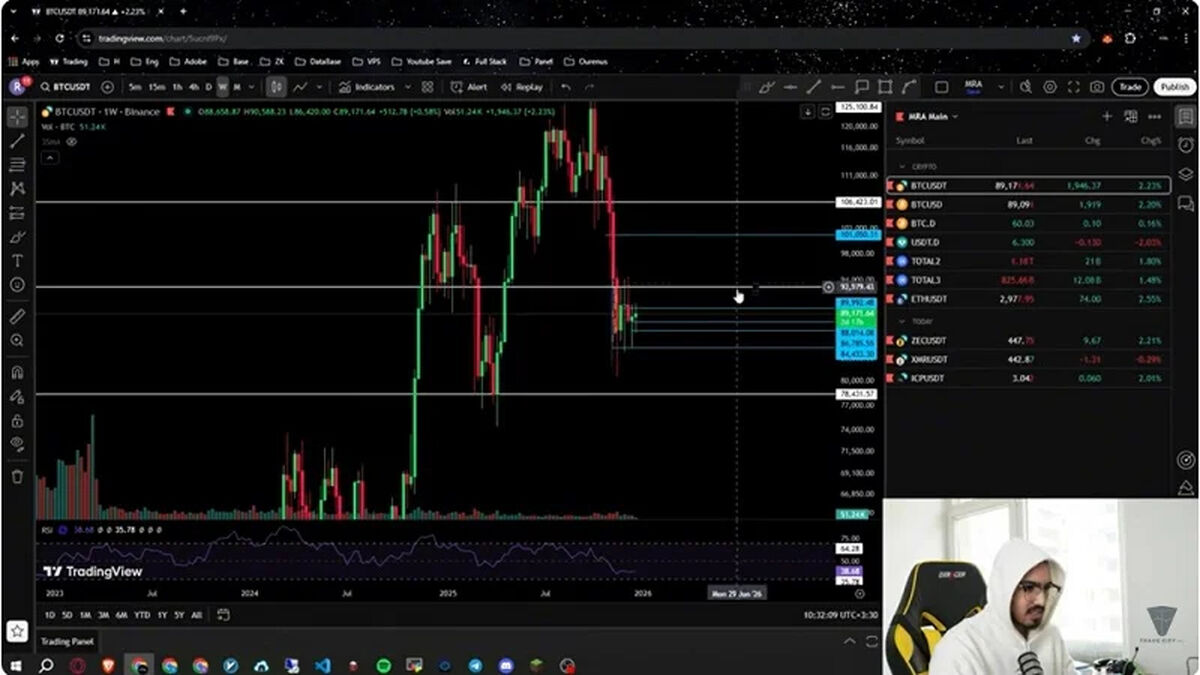The image size is (1200, 675).
Task: Open the Indicators dialog
Action: (x=367, y=87)
